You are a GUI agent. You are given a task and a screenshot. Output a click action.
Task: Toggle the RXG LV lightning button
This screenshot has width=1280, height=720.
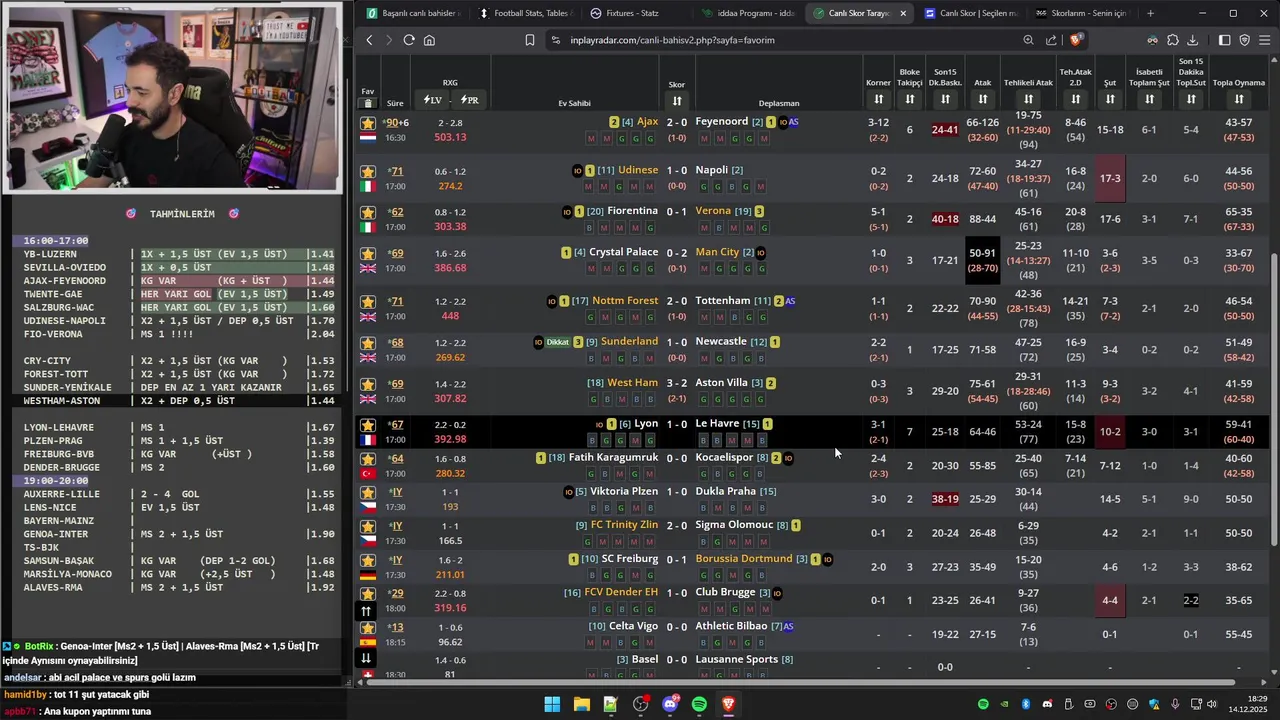(x=432, y=100)
